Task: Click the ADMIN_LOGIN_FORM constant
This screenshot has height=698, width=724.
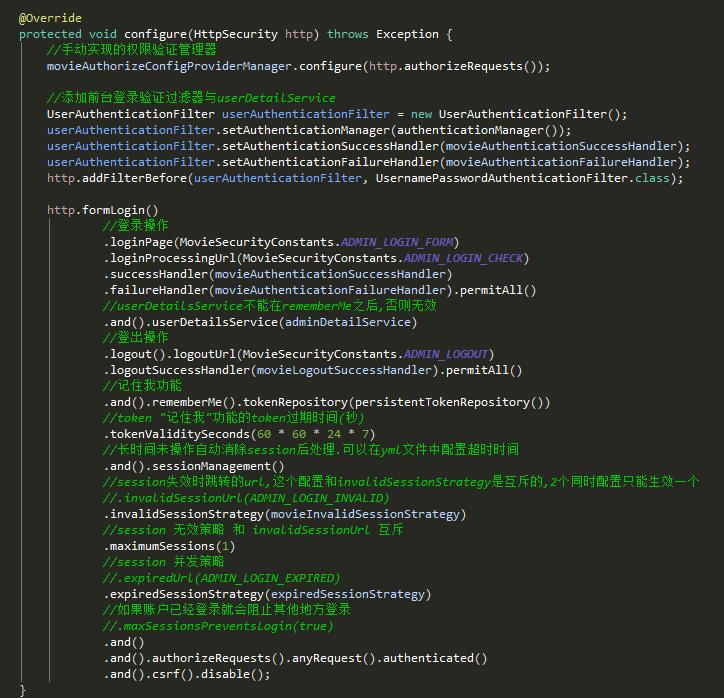Action: pos(397,242)
